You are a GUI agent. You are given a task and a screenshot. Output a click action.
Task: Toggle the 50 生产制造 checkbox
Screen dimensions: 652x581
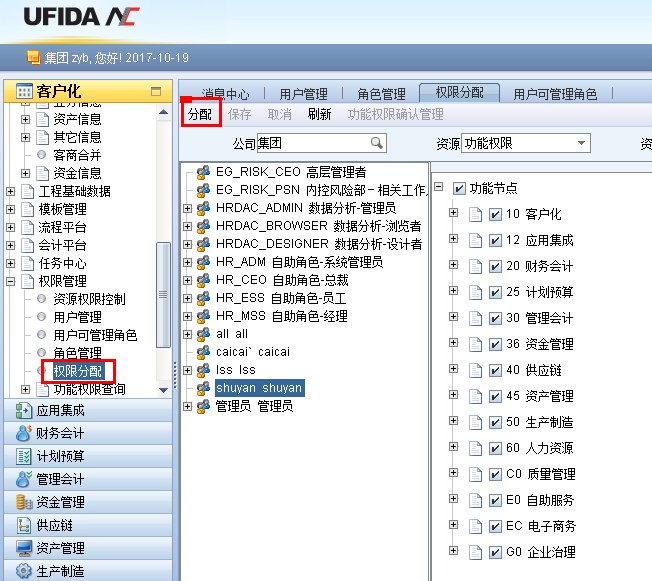coord(495,423)
